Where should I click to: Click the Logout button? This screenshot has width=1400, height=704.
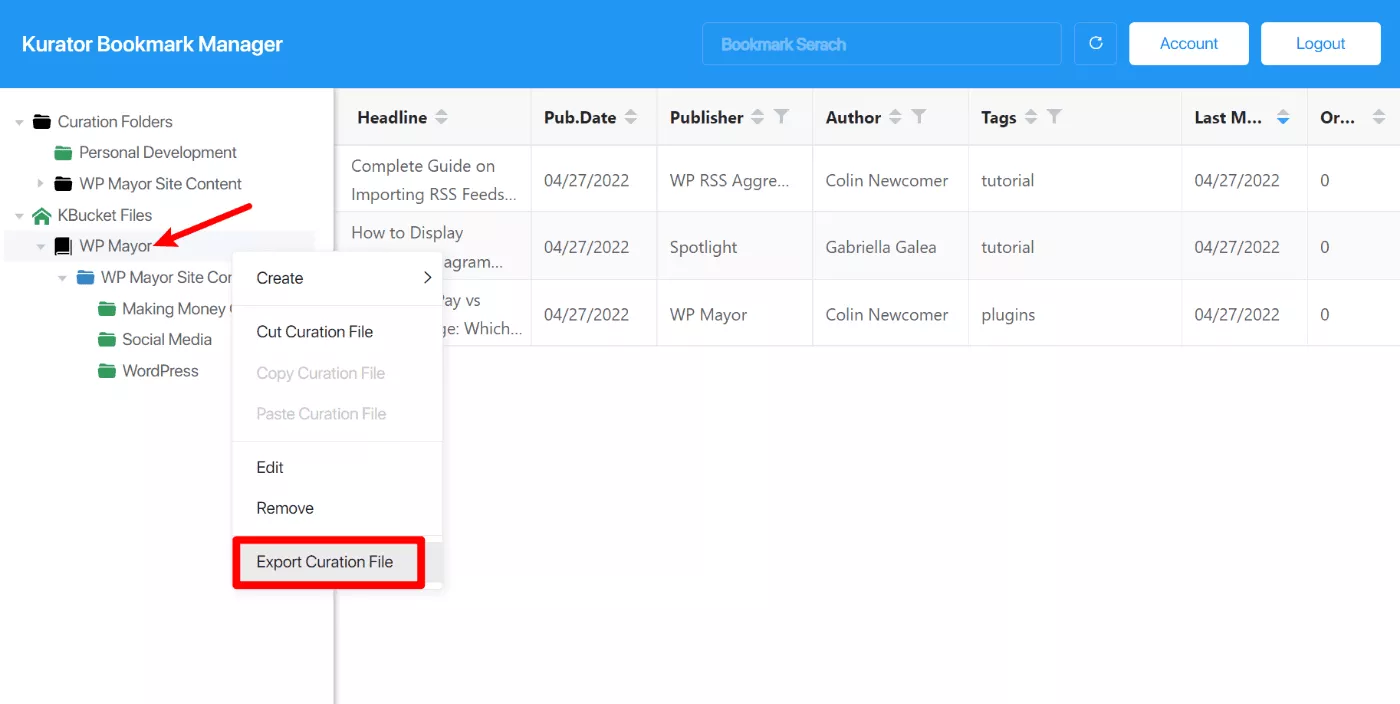[1320, 44]
